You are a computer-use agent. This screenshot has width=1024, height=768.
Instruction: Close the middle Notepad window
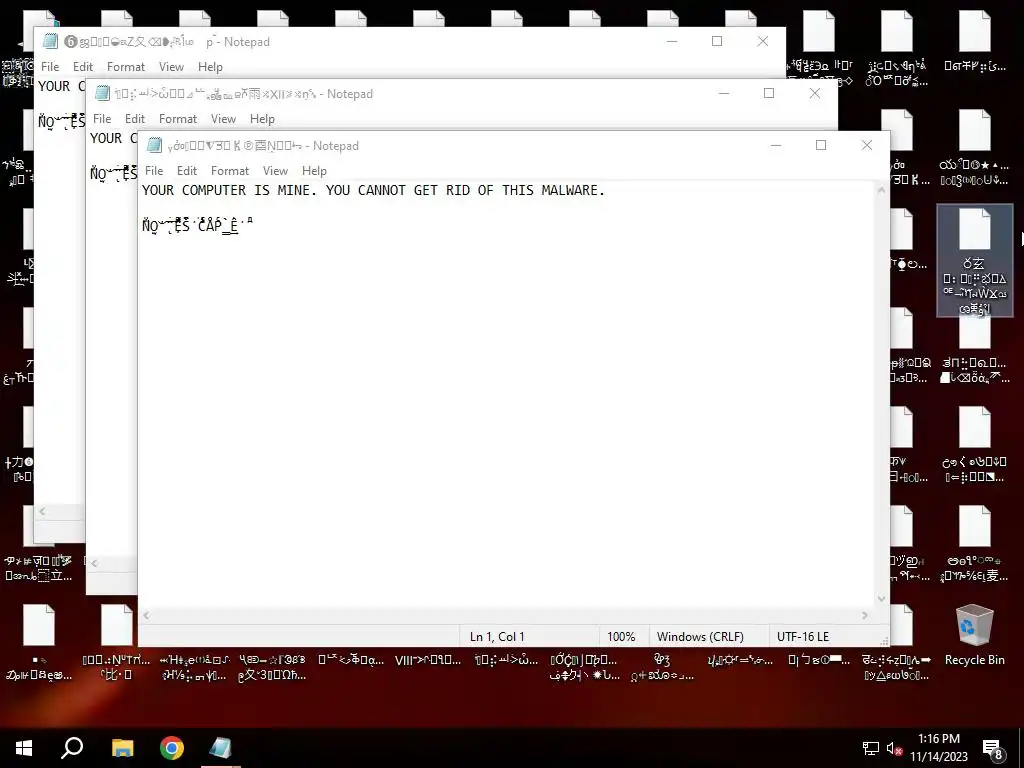(x=814, y=93)
